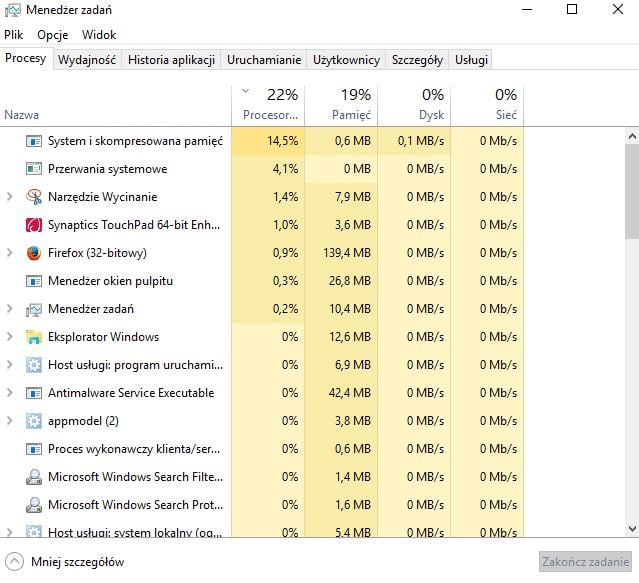639x583 pixels.
Task: Click the appmodel (2) gear icon
Action: pyautogui.click(x=33, y=421)
